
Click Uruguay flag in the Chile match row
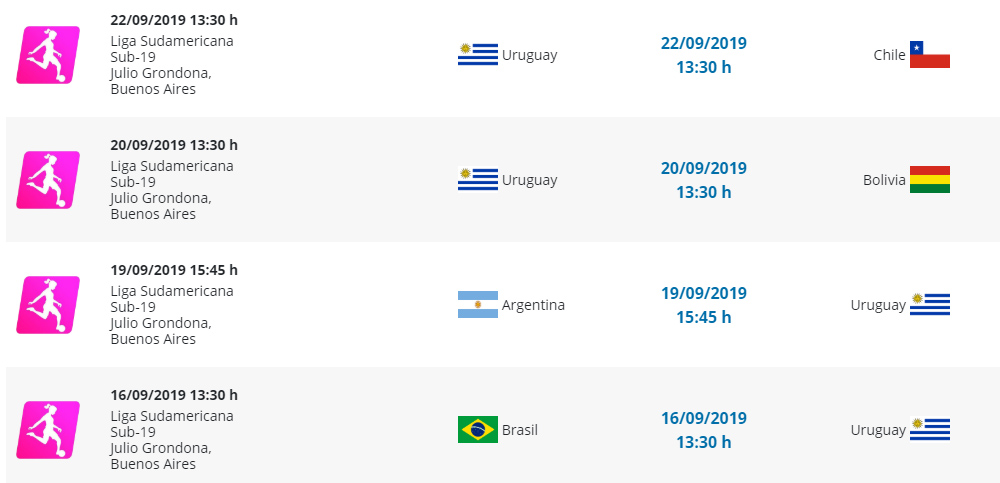coord(477,55)
